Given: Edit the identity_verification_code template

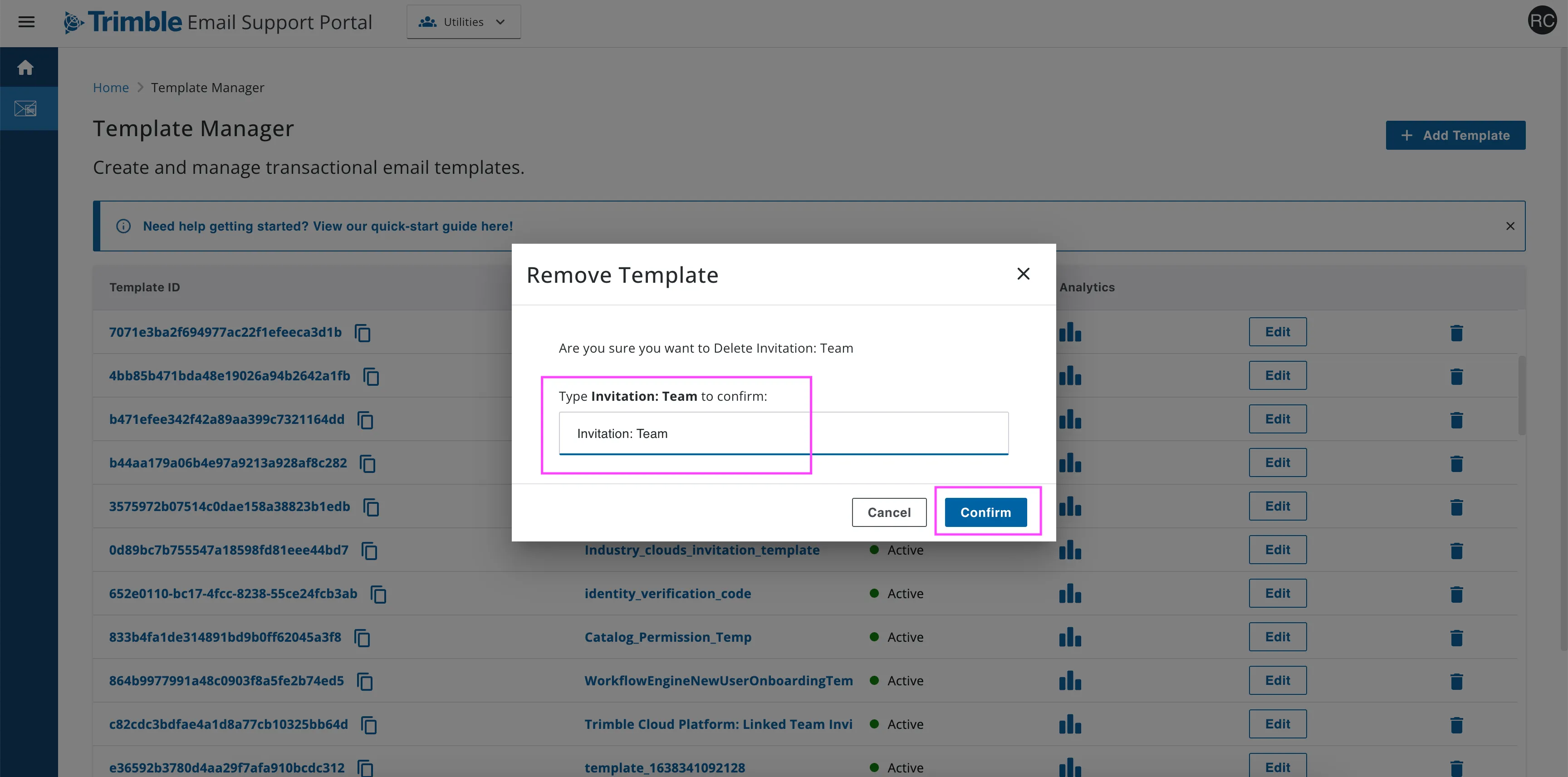Looking at the screenshot, I should [1278, 593].
